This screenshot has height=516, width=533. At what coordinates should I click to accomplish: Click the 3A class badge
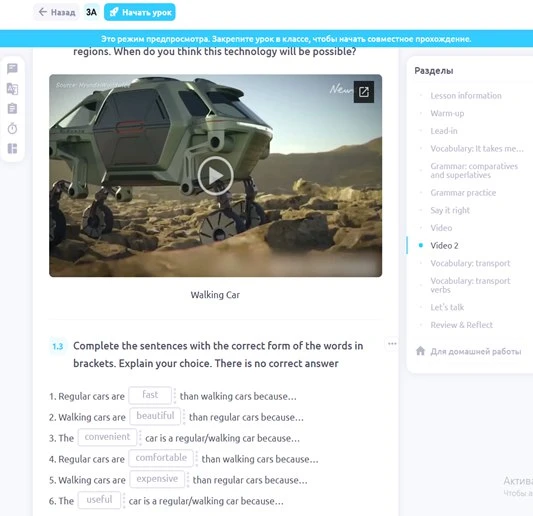pos(91,12)
